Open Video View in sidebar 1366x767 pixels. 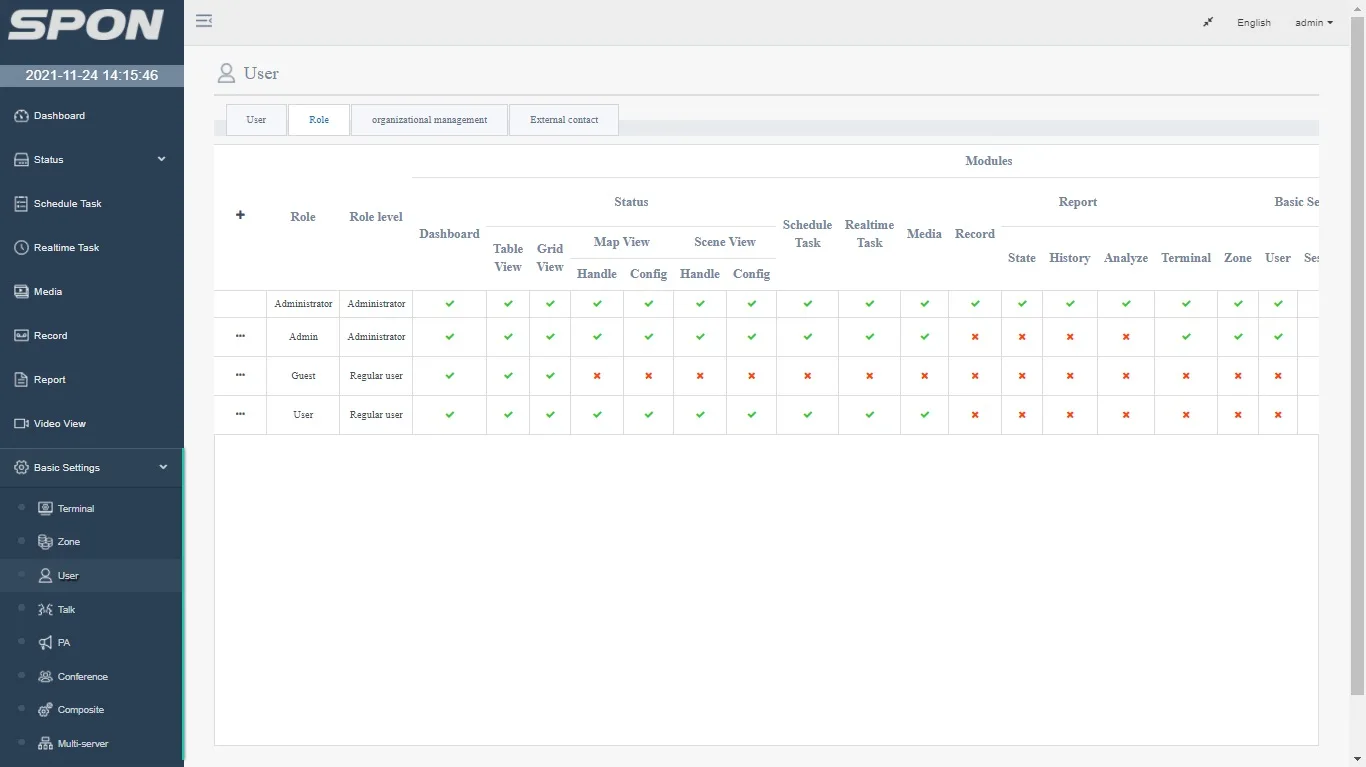[x=59, y=424]
